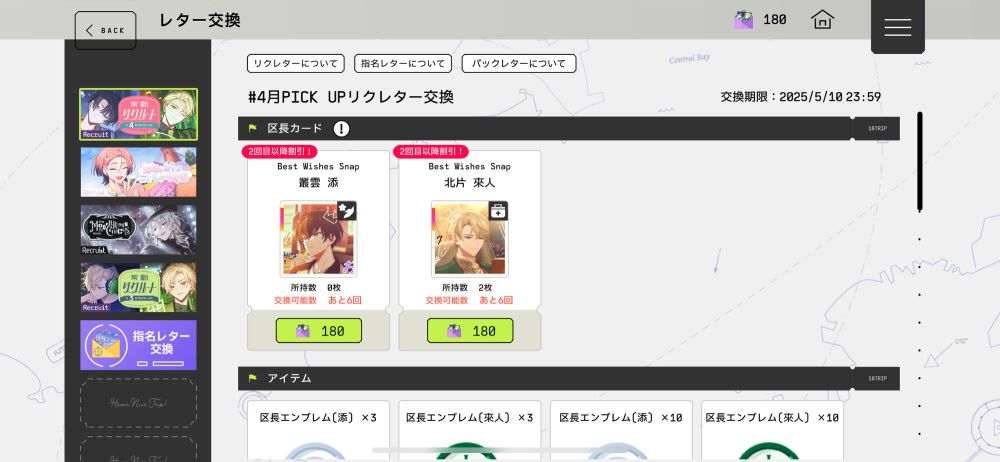Viewport: 1000px width, 462px height.
Task: Exchange 180 letters for 北片 来人 card
Action: click(470, 331)
